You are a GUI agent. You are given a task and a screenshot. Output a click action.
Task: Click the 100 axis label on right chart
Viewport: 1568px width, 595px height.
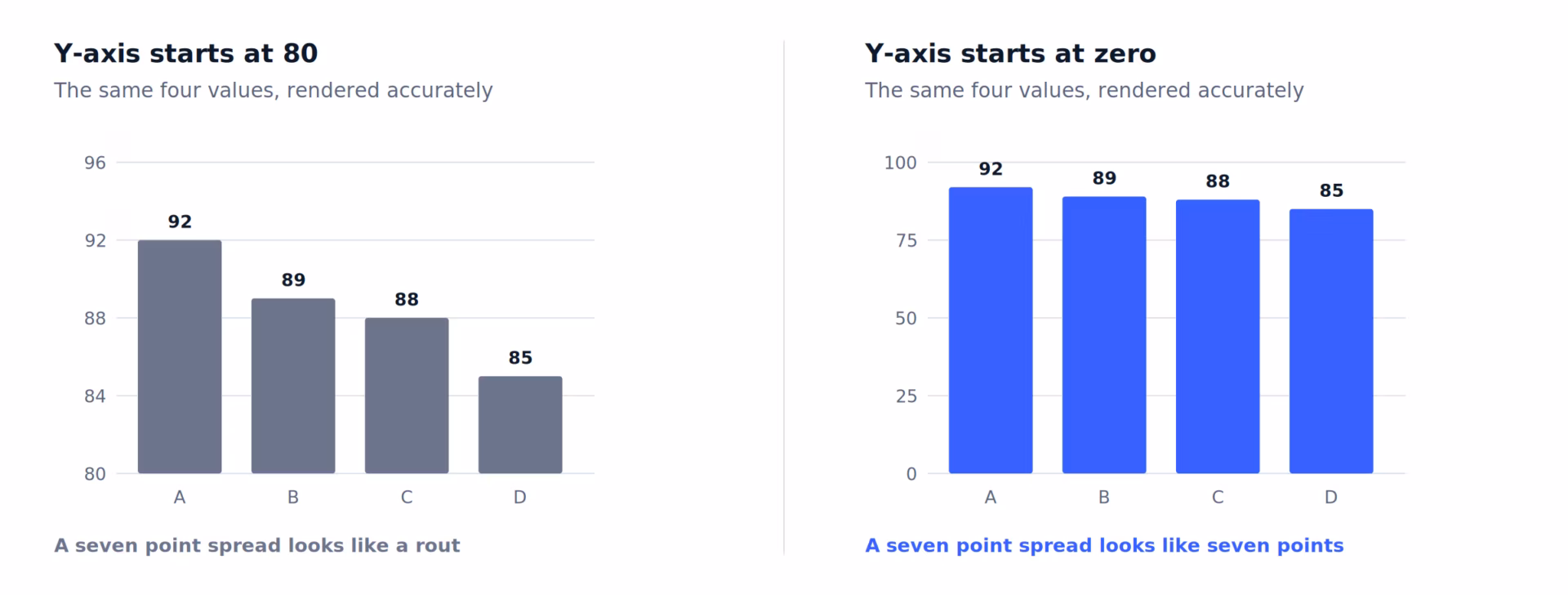(x=900, y=163)
